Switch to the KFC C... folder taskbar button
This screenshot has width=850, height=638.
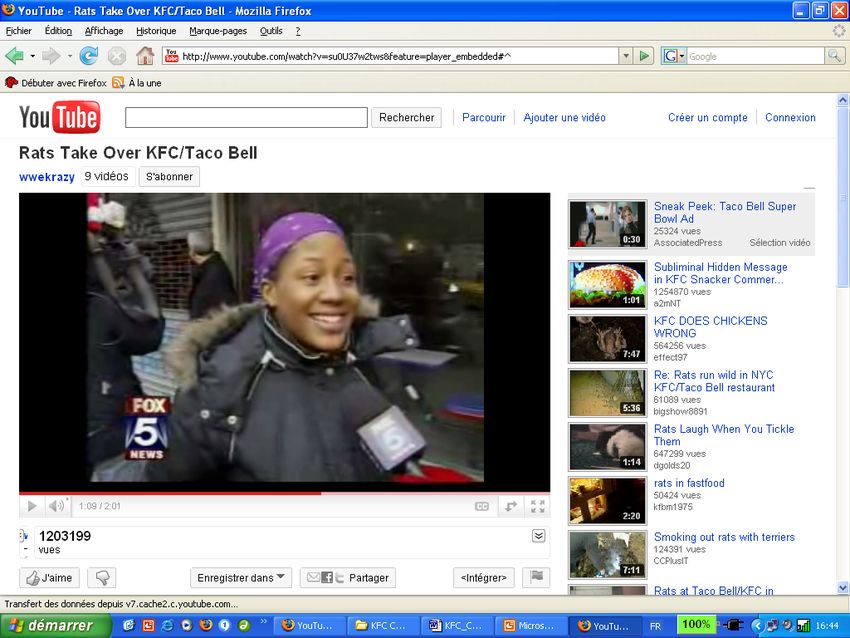pyautogui.click(x=384, y=626)
